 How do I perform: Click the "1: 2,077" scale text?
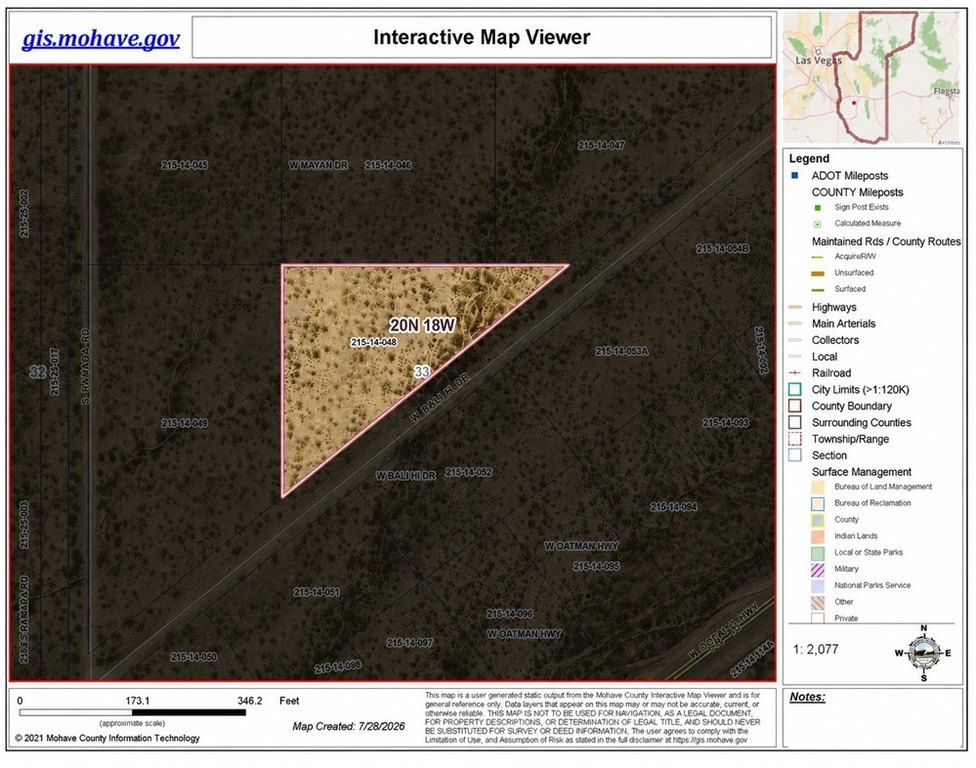pyautogui.click(x=816, y=649)
